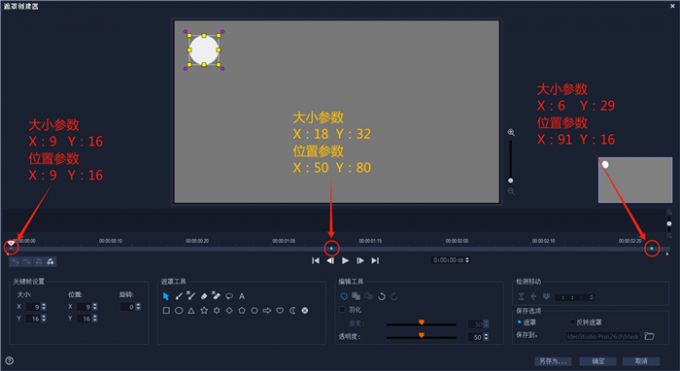
Task: Select the arrow selection mask tool
Action: 166,296
